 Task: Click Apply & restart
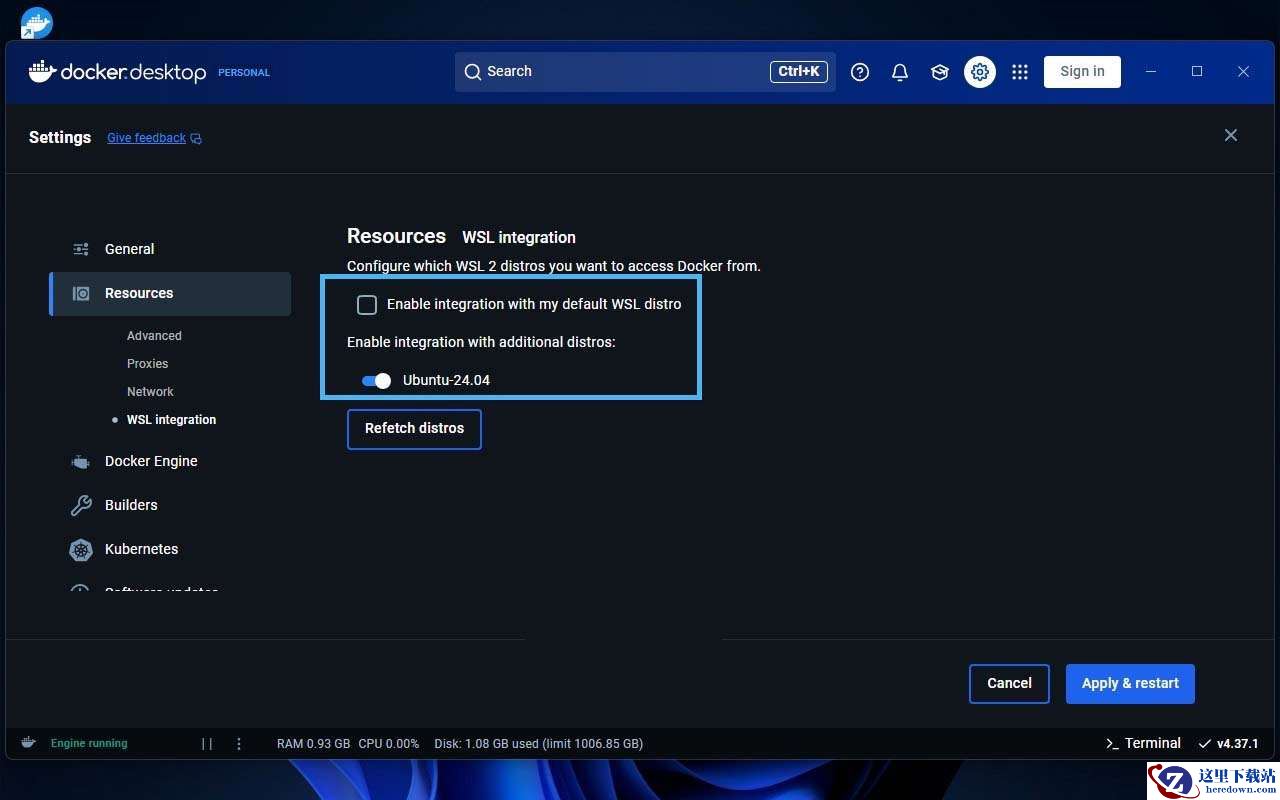[1130, 684]
